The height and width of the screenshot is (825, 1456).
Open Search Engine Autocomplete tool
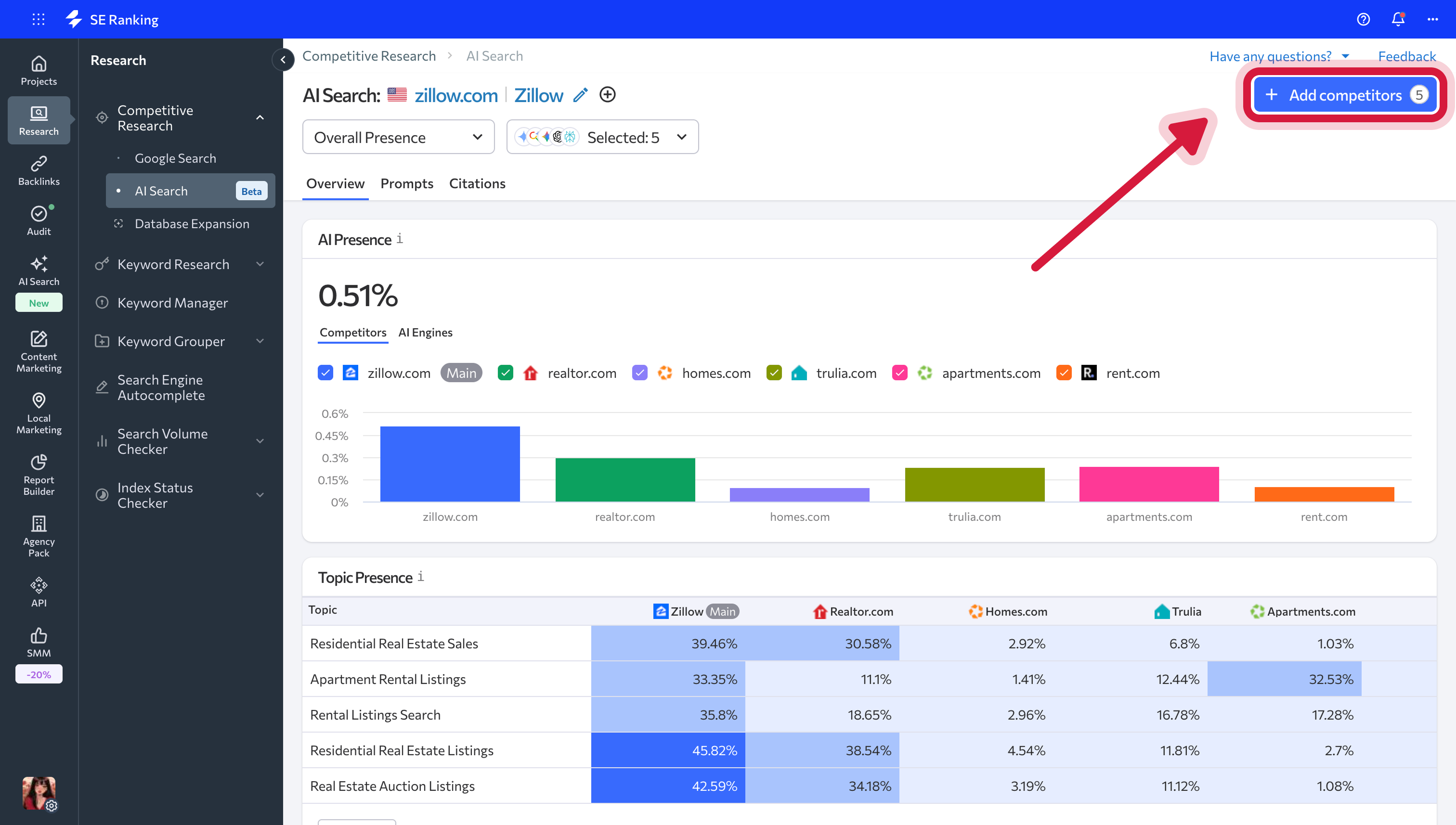pyautogui.click(x=161, y=387)
